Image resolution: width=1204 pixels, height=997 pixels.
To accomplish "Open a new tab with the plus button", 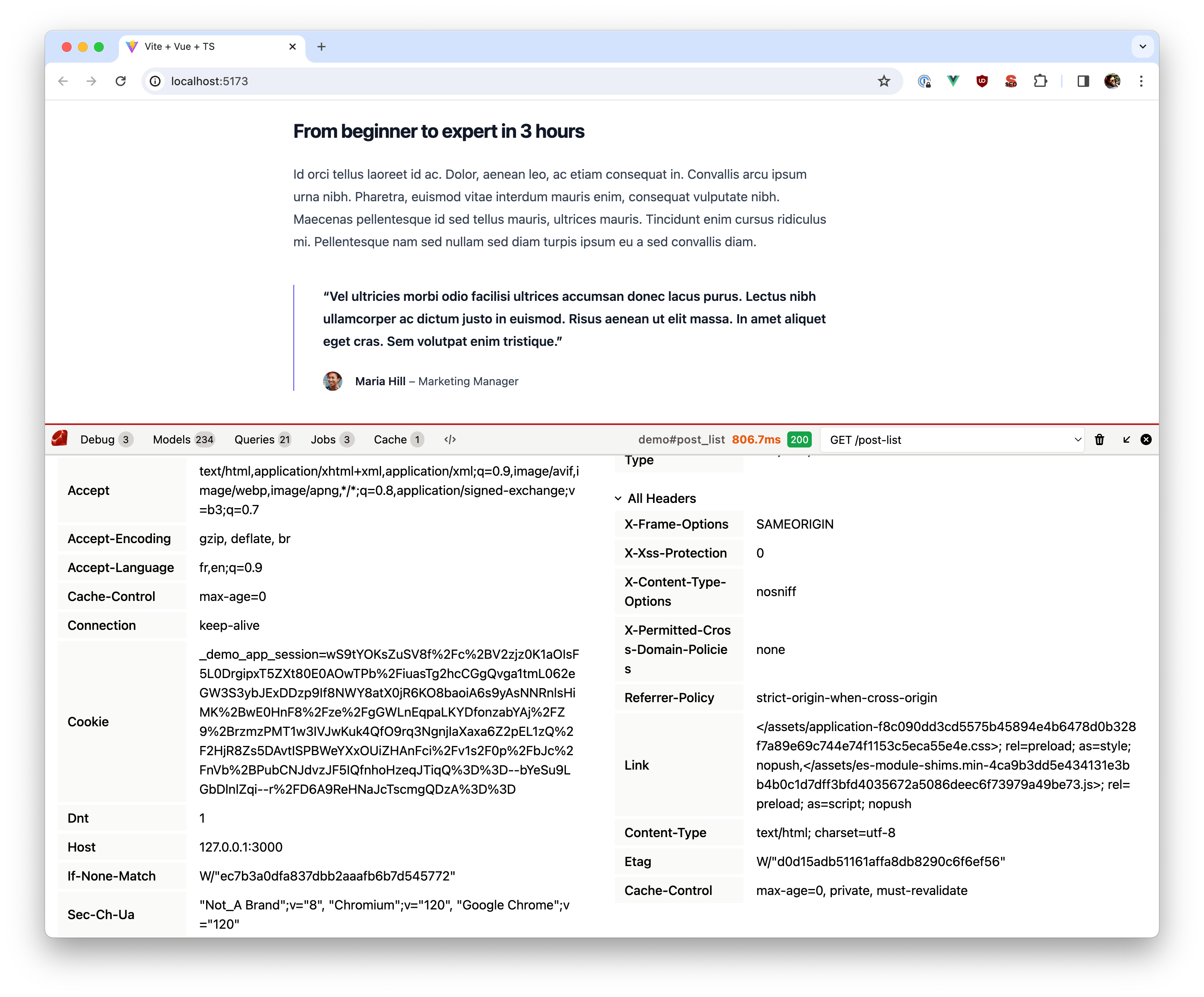I will click(x=321, y=47).
